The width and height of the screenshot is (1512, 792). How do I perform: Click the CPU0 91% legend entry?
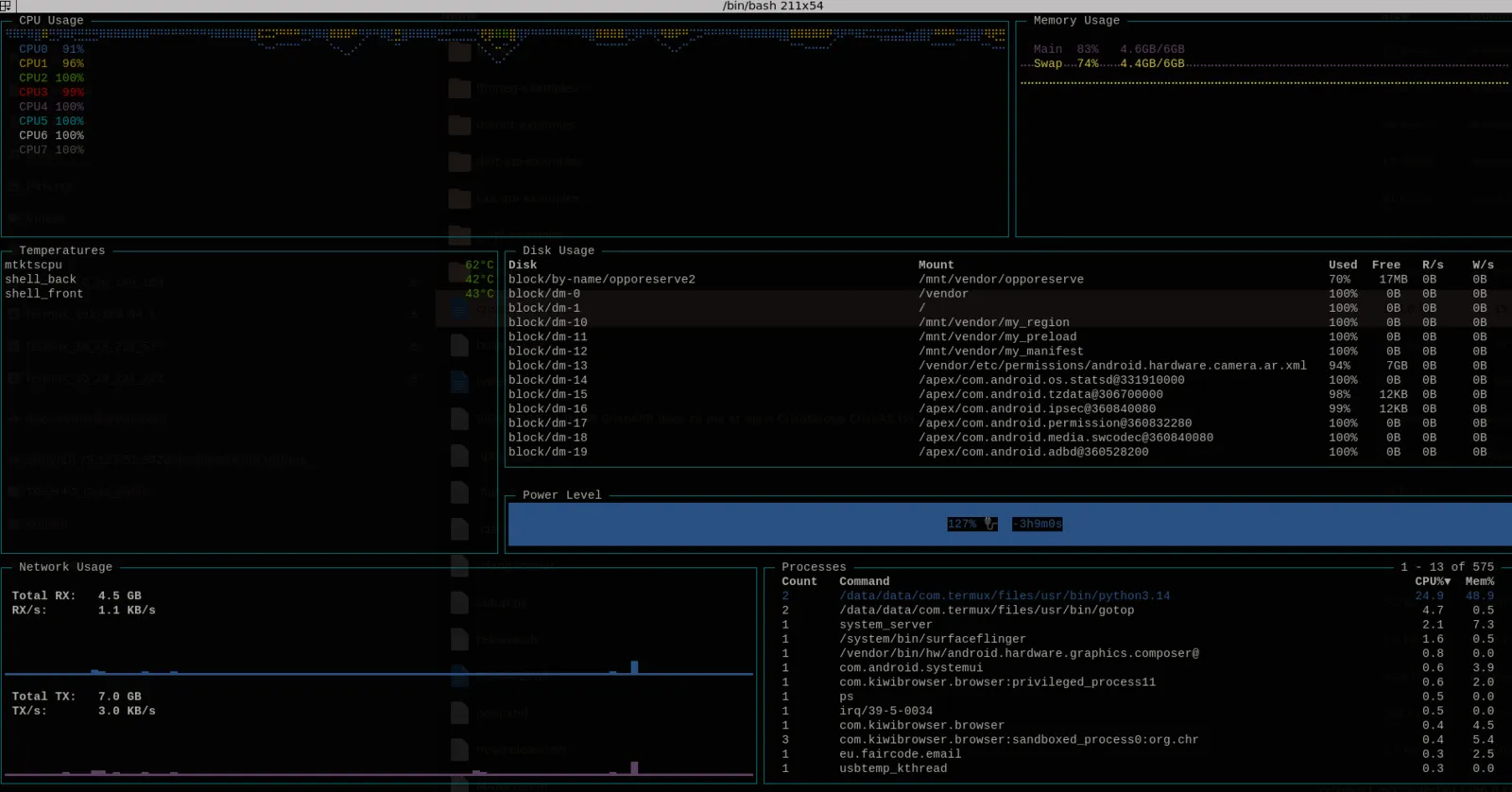[x=51, y=49]
